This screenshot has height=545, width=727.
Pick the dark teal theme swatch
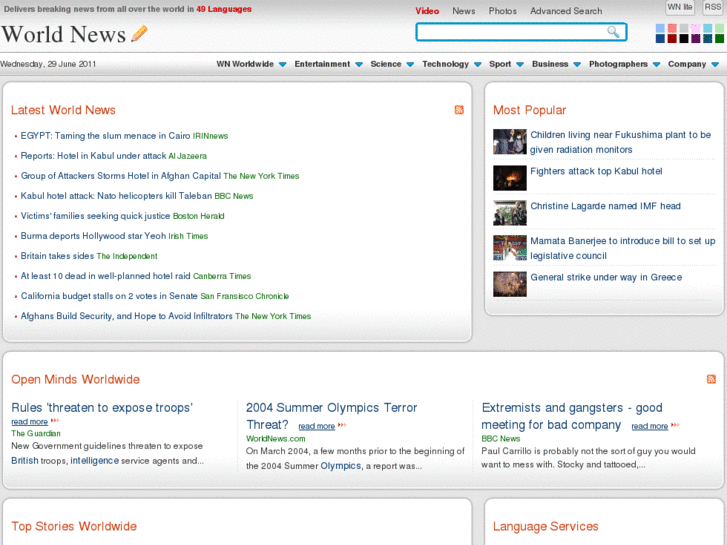(708, 38)
